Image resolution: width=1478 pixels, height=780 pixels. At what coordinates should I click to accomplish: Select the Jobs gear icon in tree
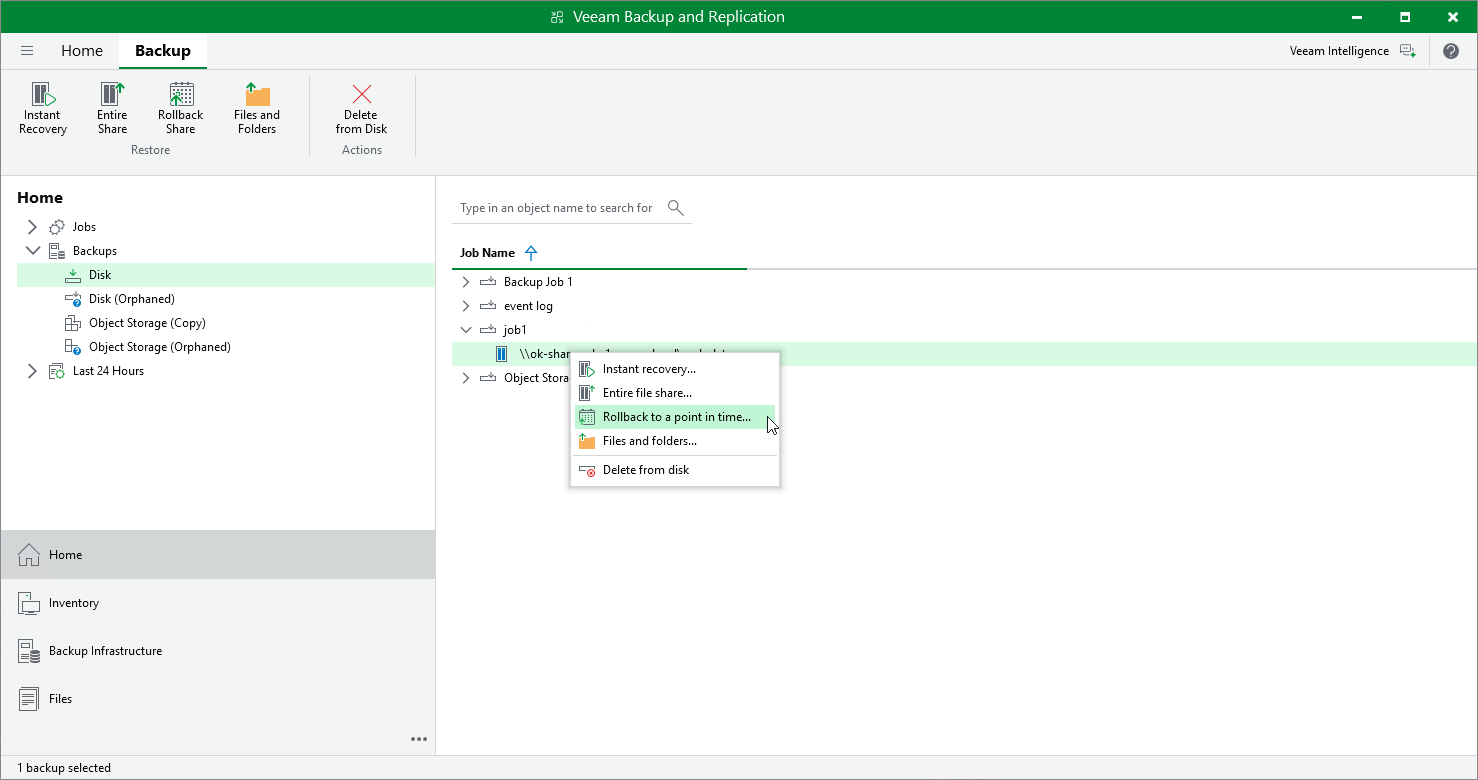(57, 227)
